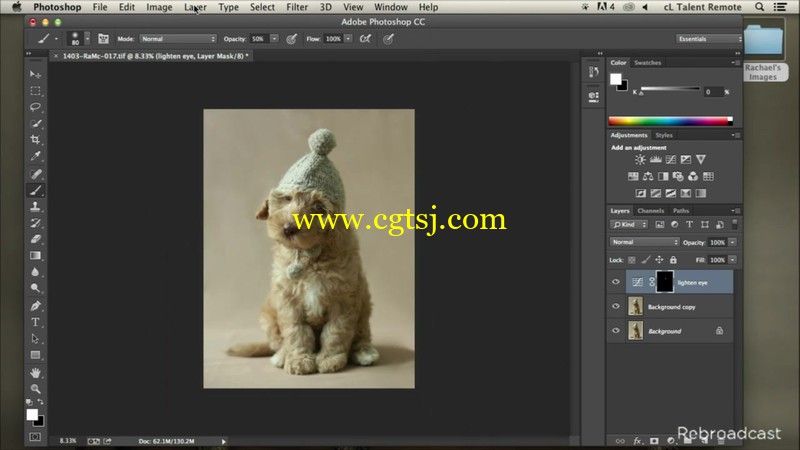Screen dimensions: 800x450
Task: Open the Flow slider dropdown
Action: coord(348,39)
